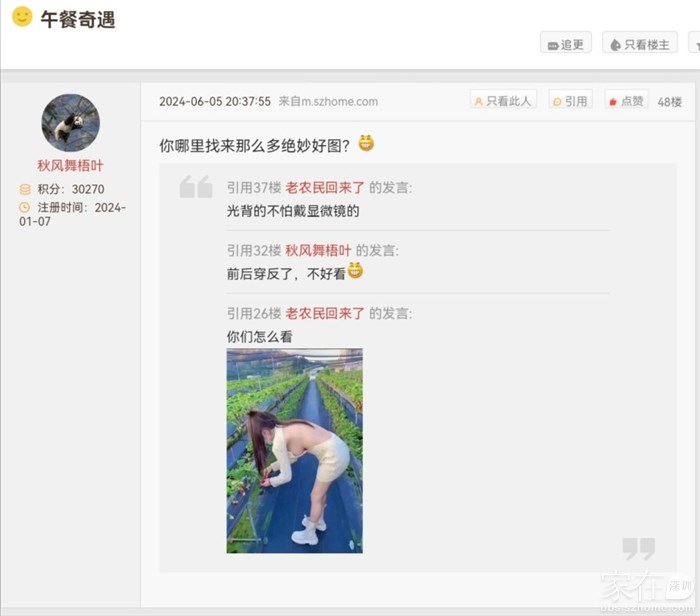Open 秋风舞梧叶 link in the 32楼 quote
This screenshot has width=700, height=616.
coord(318,250)
